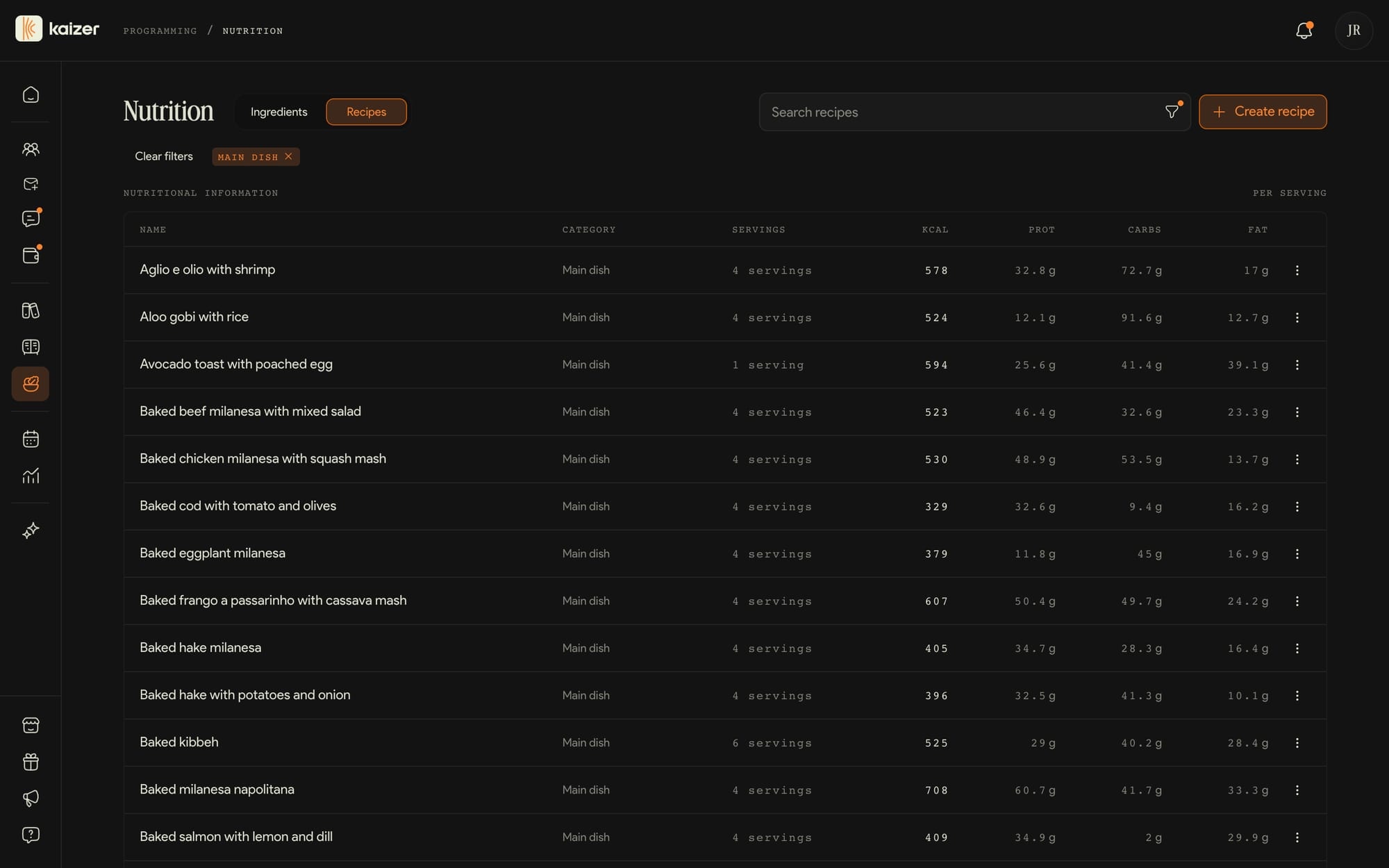The width and height of the screenshot is (1389, 868).
Task: Open the wallet payments sidebar icon
Action: (x=31, y=255)
